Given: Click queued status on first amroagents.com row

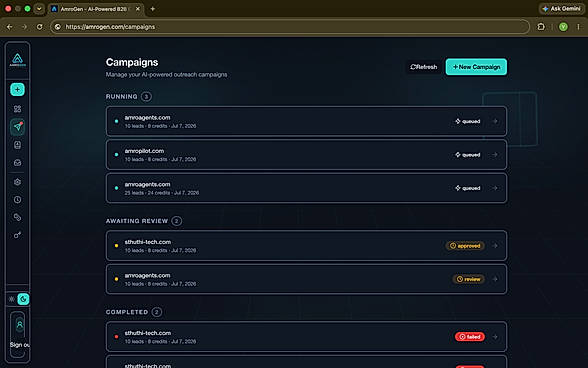Looking at the screenshot, I should [x=468, y=121].
